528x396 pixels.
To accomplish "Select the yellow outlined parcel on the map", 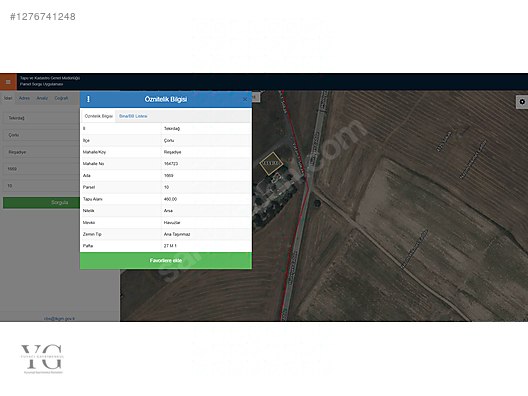I will tap(271, 163).
